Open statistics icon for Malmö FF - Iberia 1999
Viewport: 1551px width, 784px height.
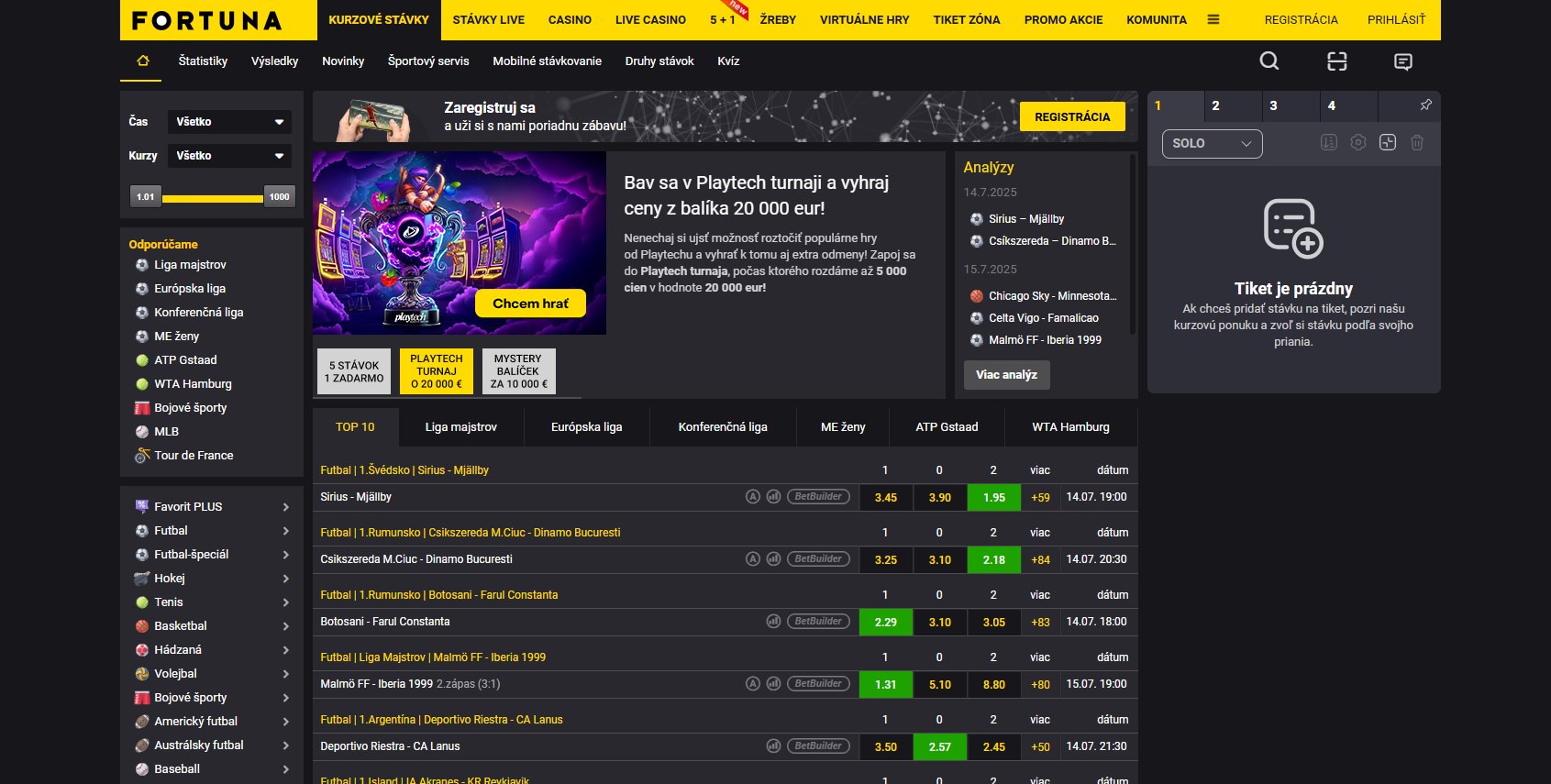tap(774, 684)
